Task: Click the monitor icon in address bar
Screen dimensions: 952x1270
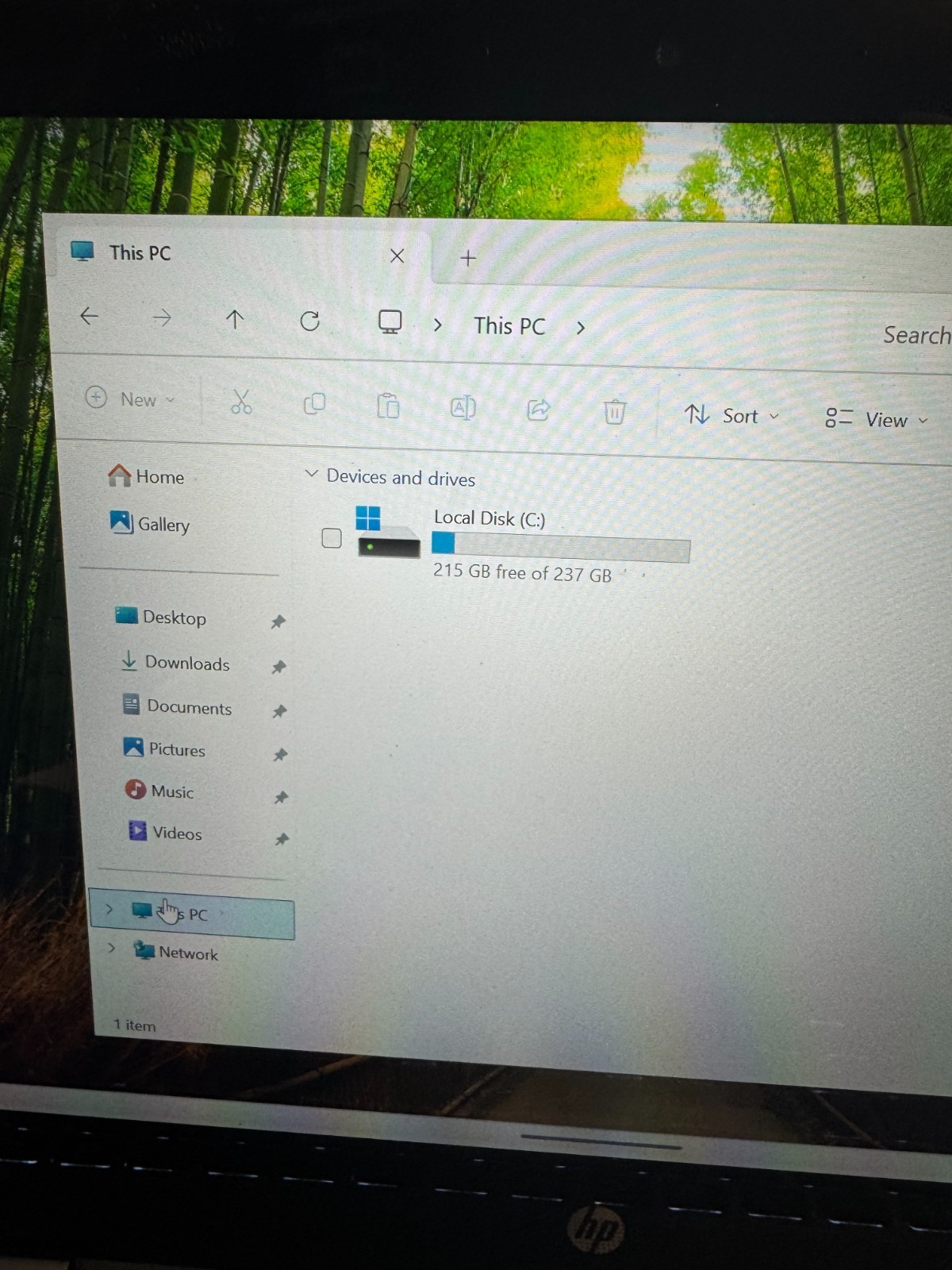Action: click(x=390, y=322)
